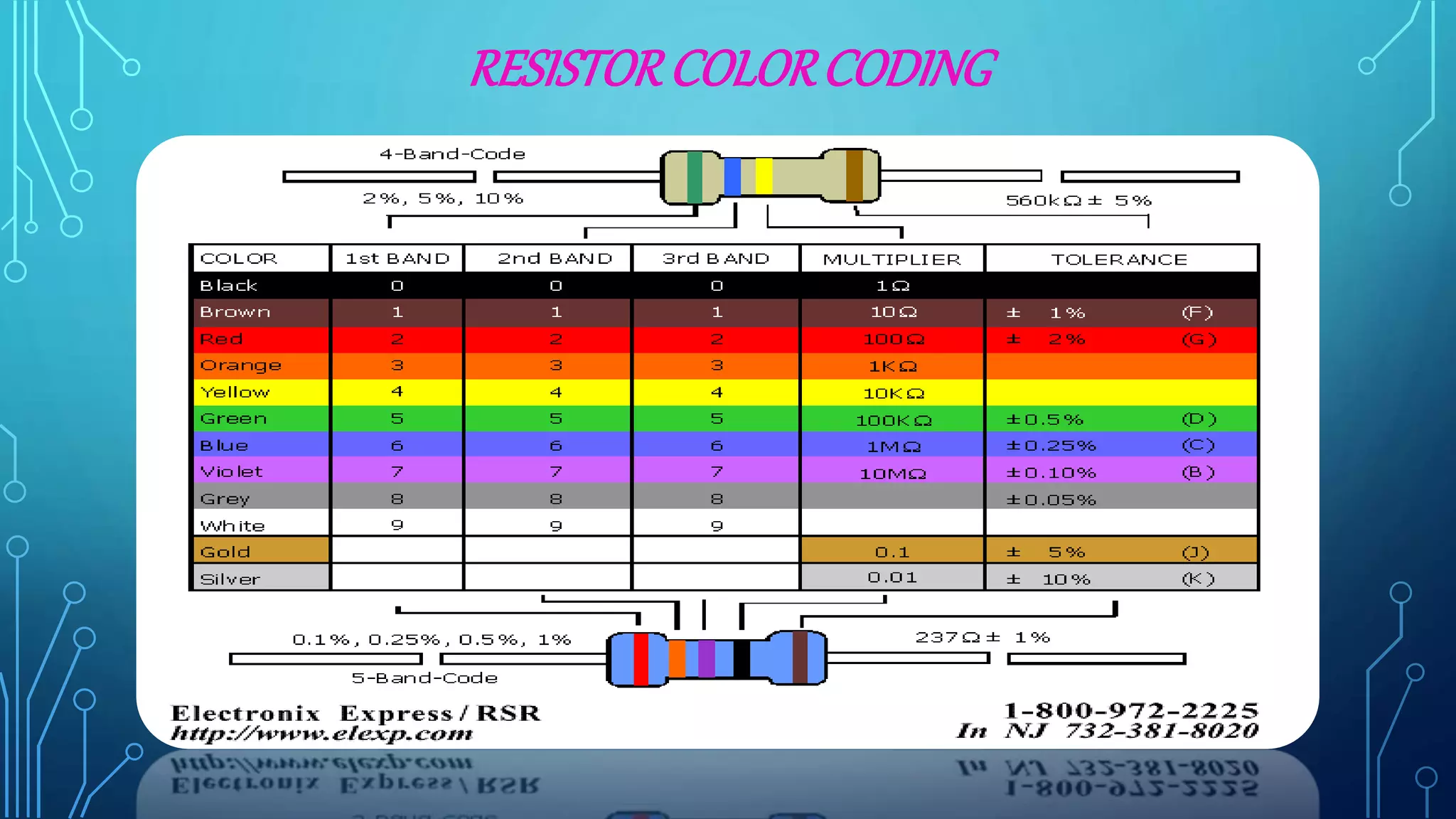Screen dimensions: 1456x819
Task: Click the TOLERANCE column header
Action: (x=1120, y=259)
